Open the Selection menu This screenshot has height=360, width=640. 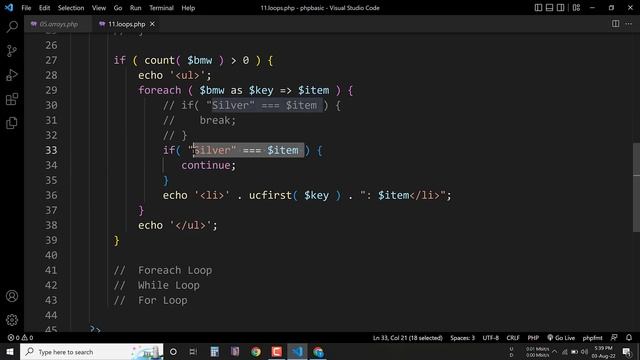71,8
